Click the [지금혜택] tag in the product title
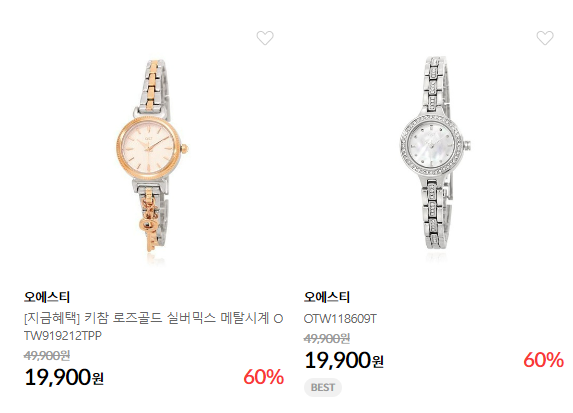The image size is (573, 413). [x=52, y=318]
